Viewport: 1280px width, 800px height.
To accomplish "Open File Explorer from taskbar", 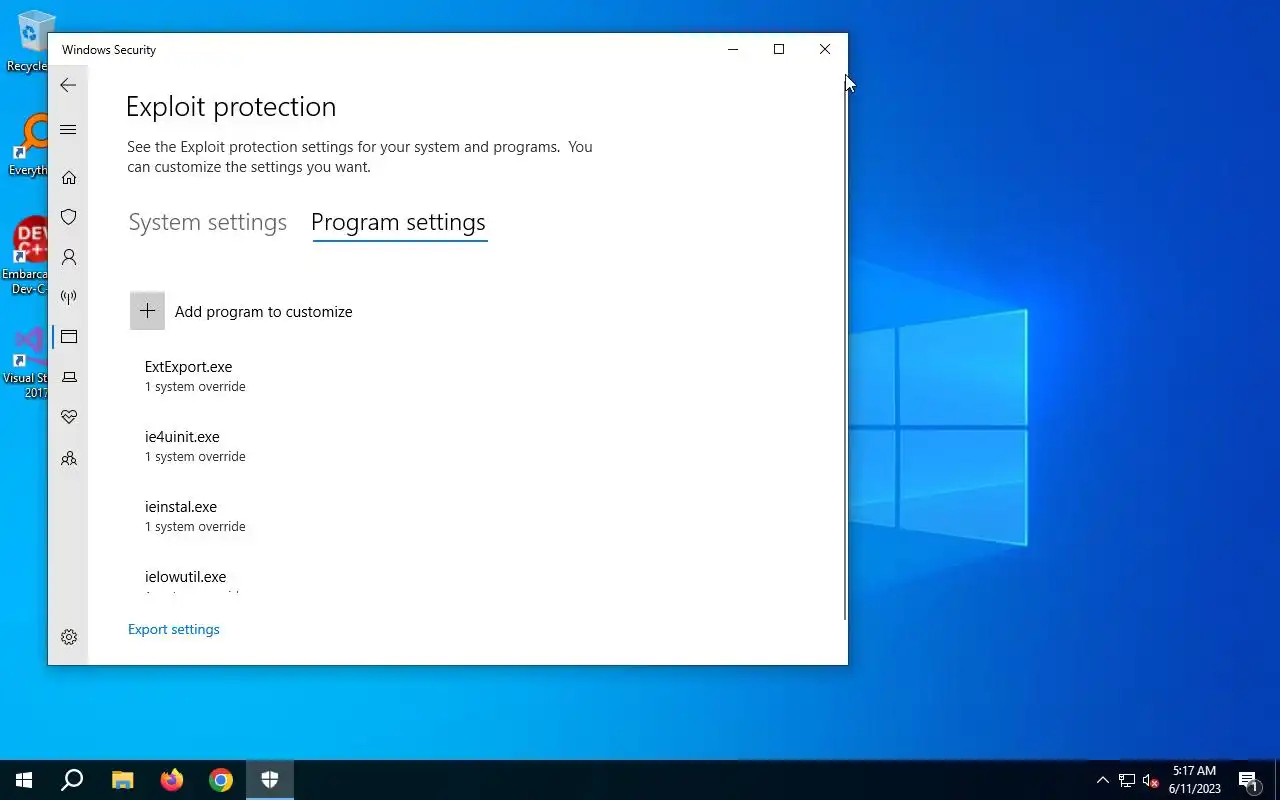I will coord(122,780).
